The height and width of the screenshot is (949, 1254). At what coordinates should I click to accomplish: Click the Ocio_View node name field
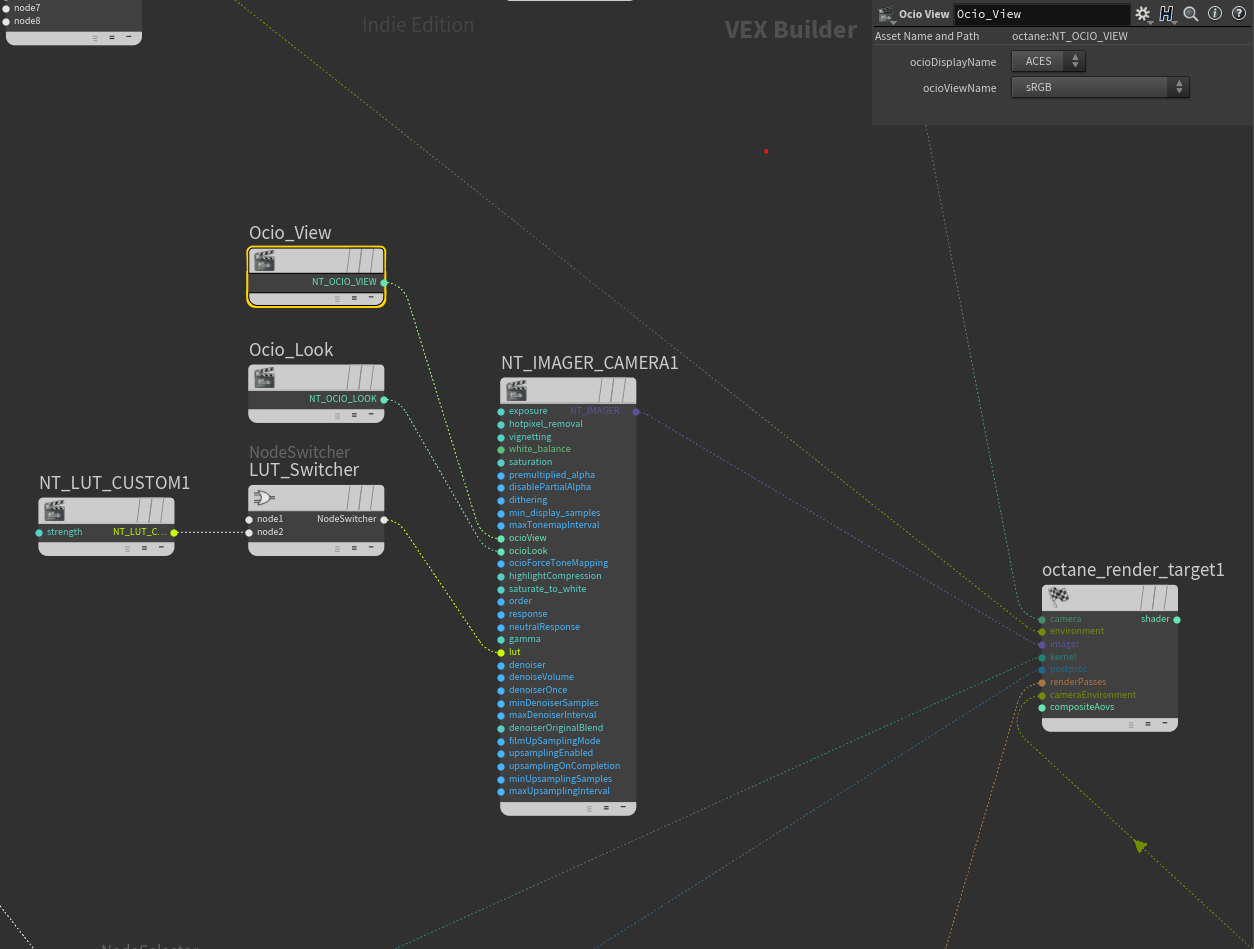(x=1040, y=14)
